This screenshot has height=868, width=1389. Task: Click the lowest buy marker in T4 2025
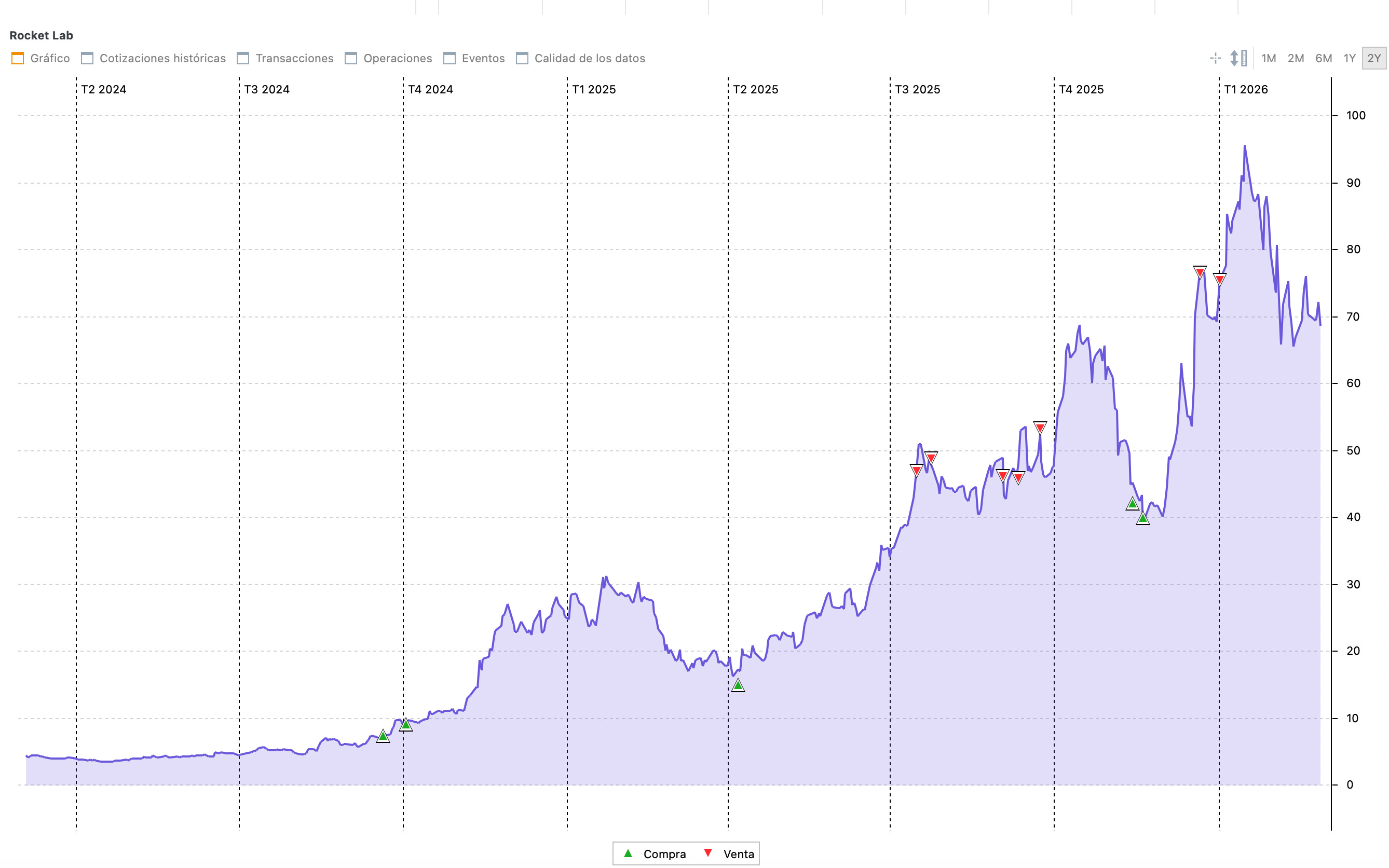(1142, 519)
